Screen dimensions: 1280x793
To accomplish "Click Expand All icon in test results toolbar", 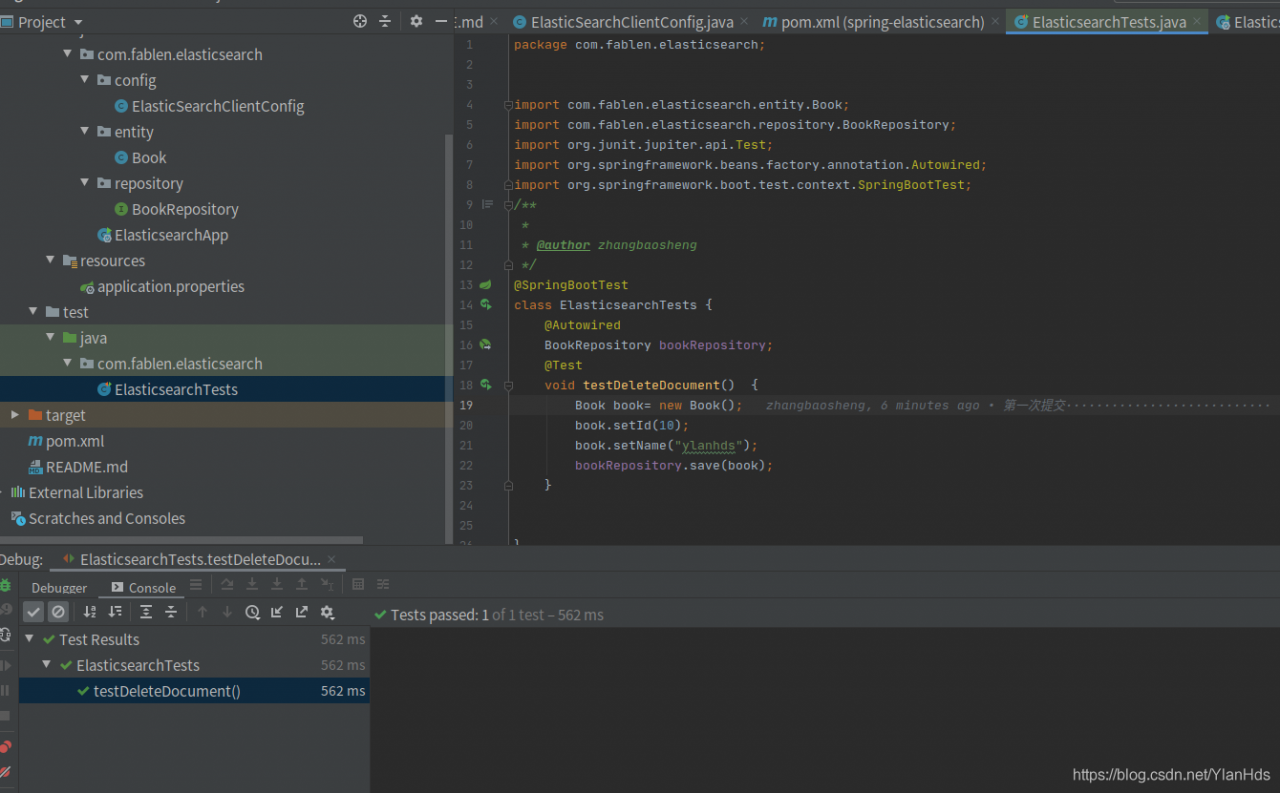I will point(146,612).
